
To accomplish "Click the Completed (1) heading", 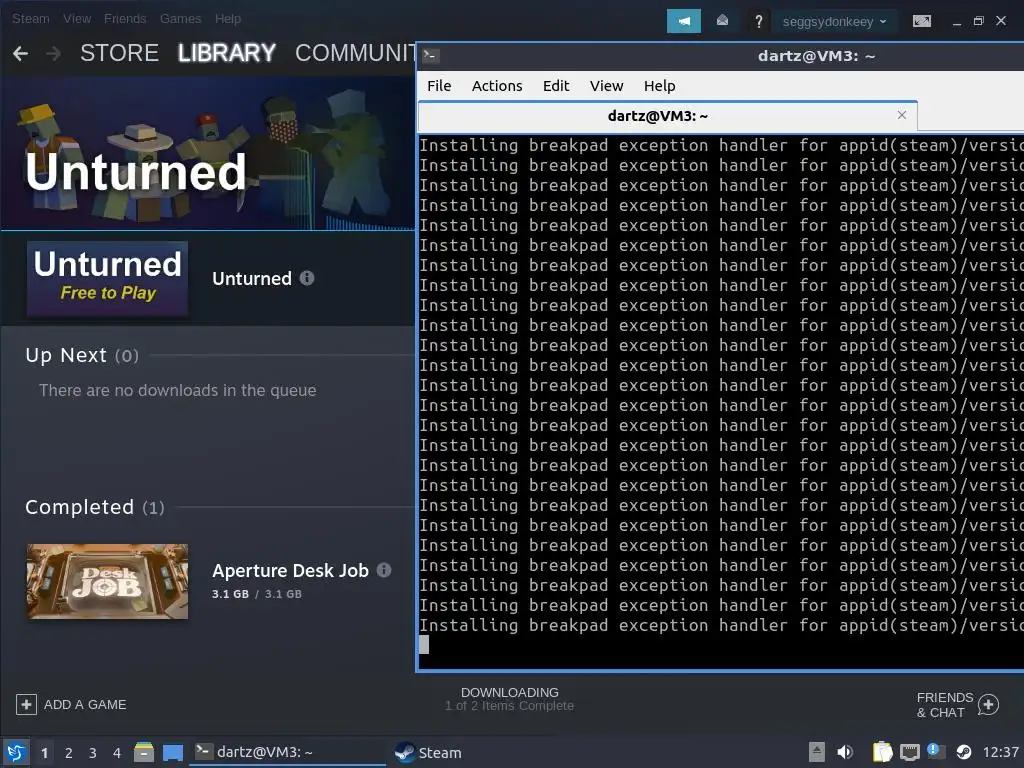I will [x=95, y=507].
